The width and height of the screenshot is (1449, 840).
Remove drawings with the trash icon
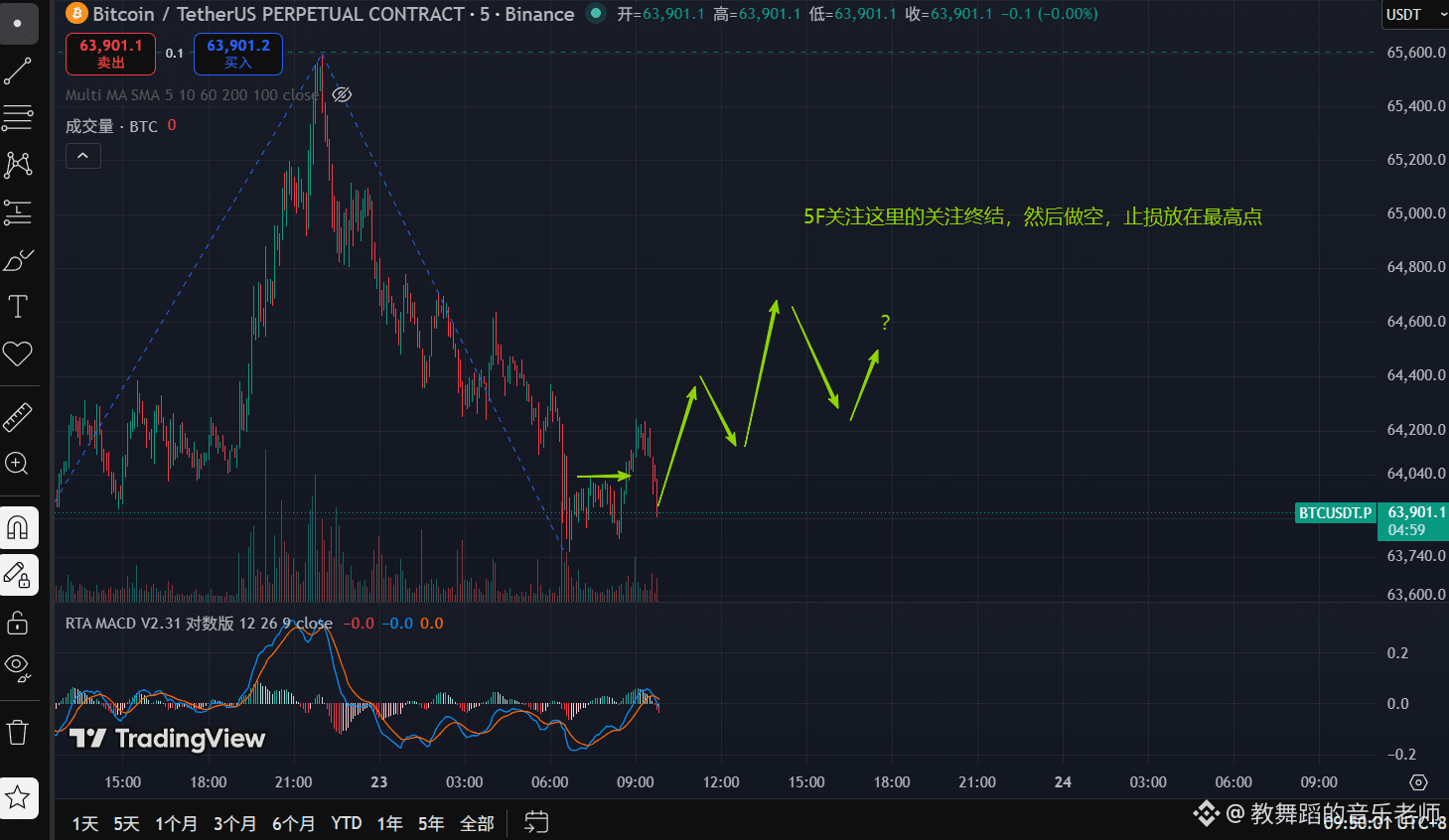[18, 733]
